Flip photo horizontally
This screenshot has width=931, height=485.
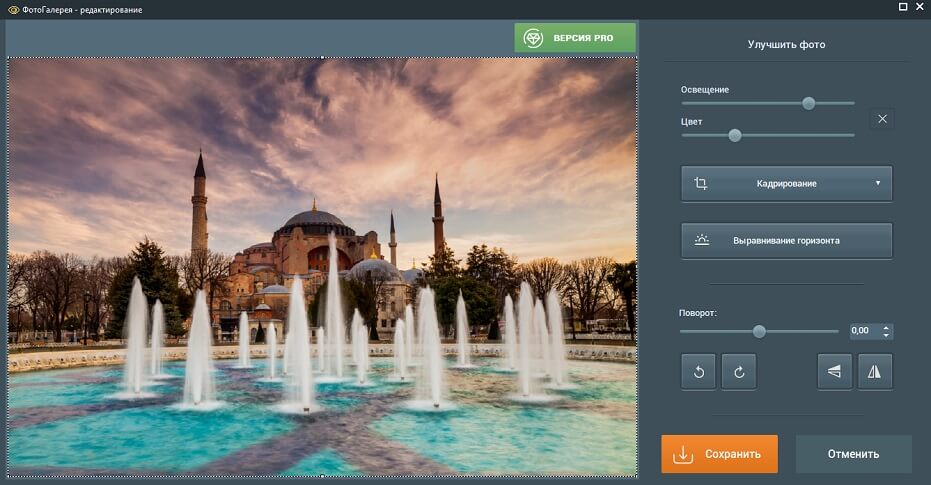click(x=875, y=372)
